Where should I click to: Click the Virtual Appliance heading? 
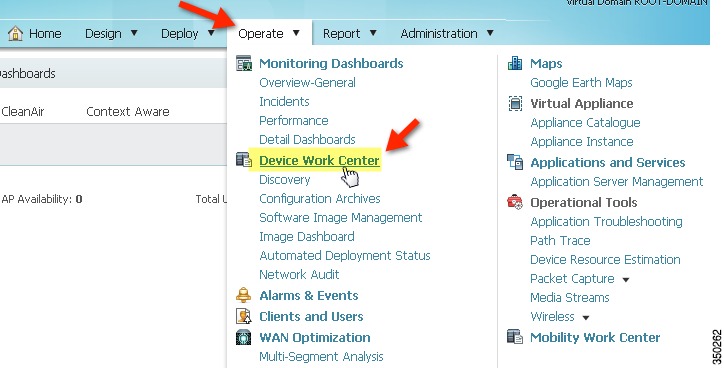point(581,103)
